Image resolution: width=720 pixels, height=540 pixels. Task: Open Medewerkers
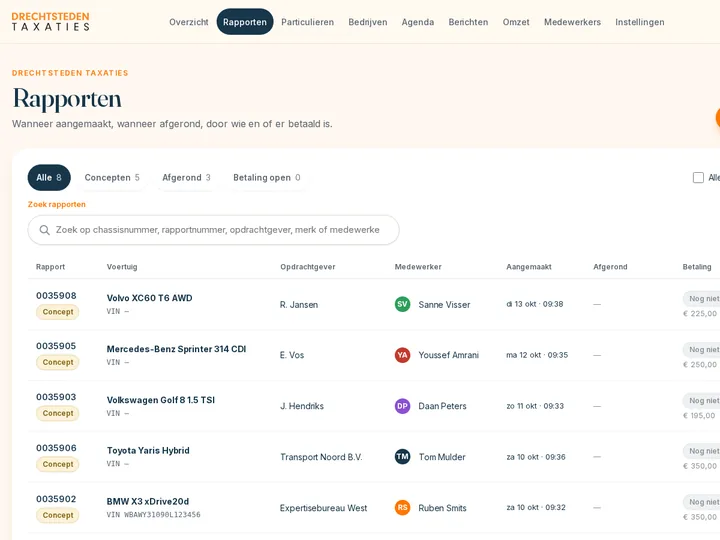tap(572, 22)
